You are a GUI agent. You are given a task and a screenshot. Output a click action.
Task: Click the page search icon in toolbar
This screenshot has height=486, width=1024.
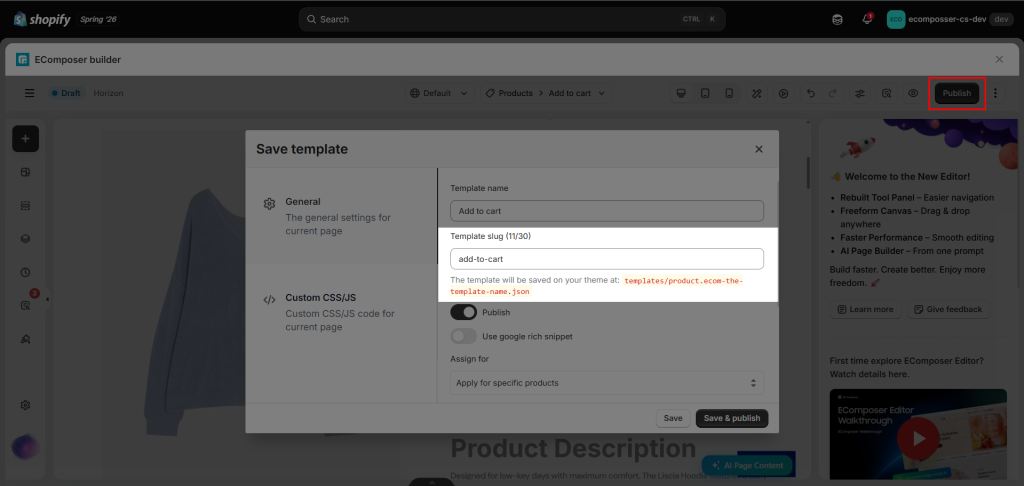(x=886, y=93)
